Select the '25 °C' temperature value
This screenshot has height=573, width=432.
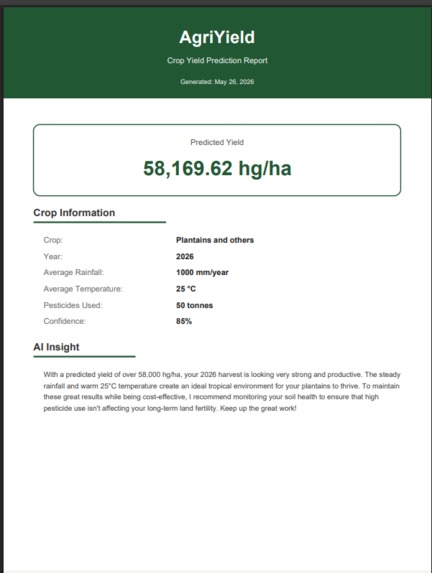click(186, 289)
